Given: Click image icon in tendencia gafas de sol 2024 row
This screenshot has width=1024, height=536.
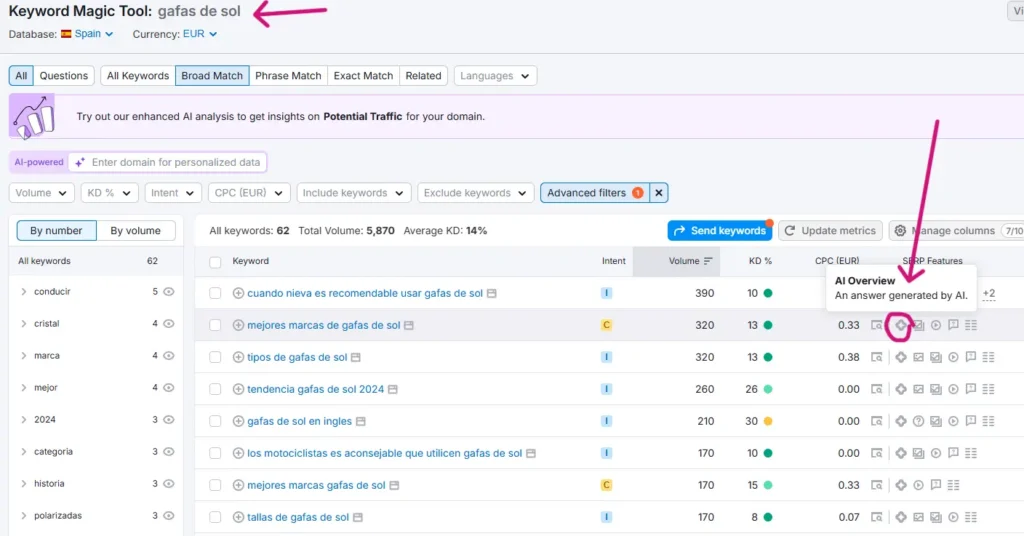Looking at the screenshot, I should pos(918,389).
